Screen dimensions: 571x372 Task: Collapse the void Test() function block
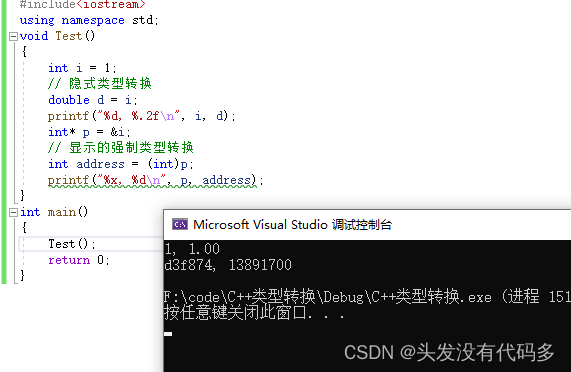click(x=13, y=36)
